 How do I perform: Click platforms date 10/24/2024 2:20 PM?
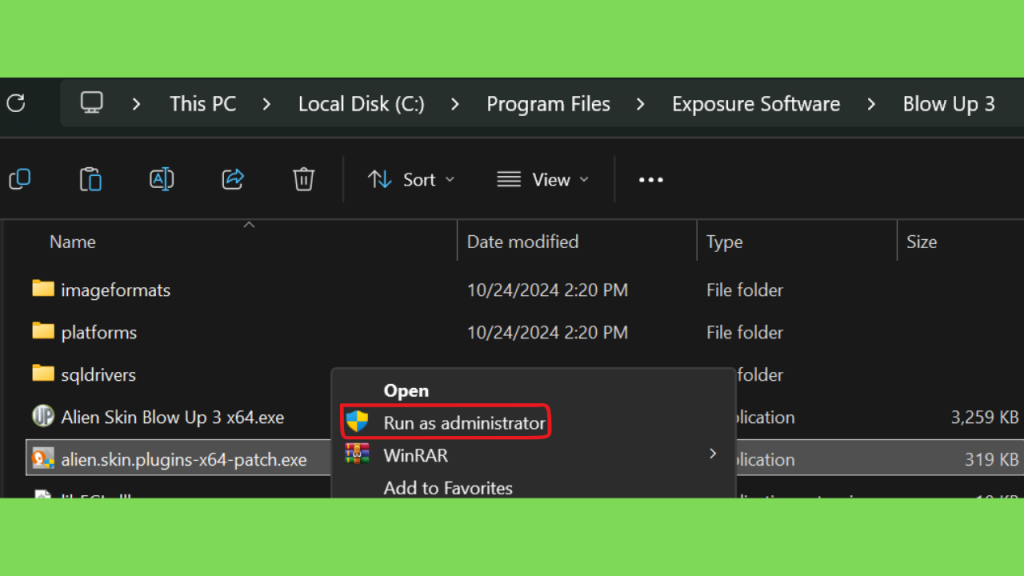547,332
